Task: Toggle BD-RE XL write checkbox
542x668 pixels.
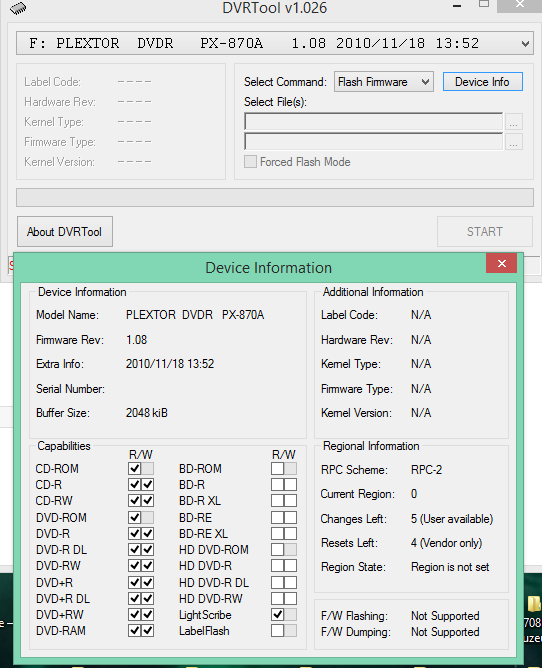Action: (x=291, y=533)
